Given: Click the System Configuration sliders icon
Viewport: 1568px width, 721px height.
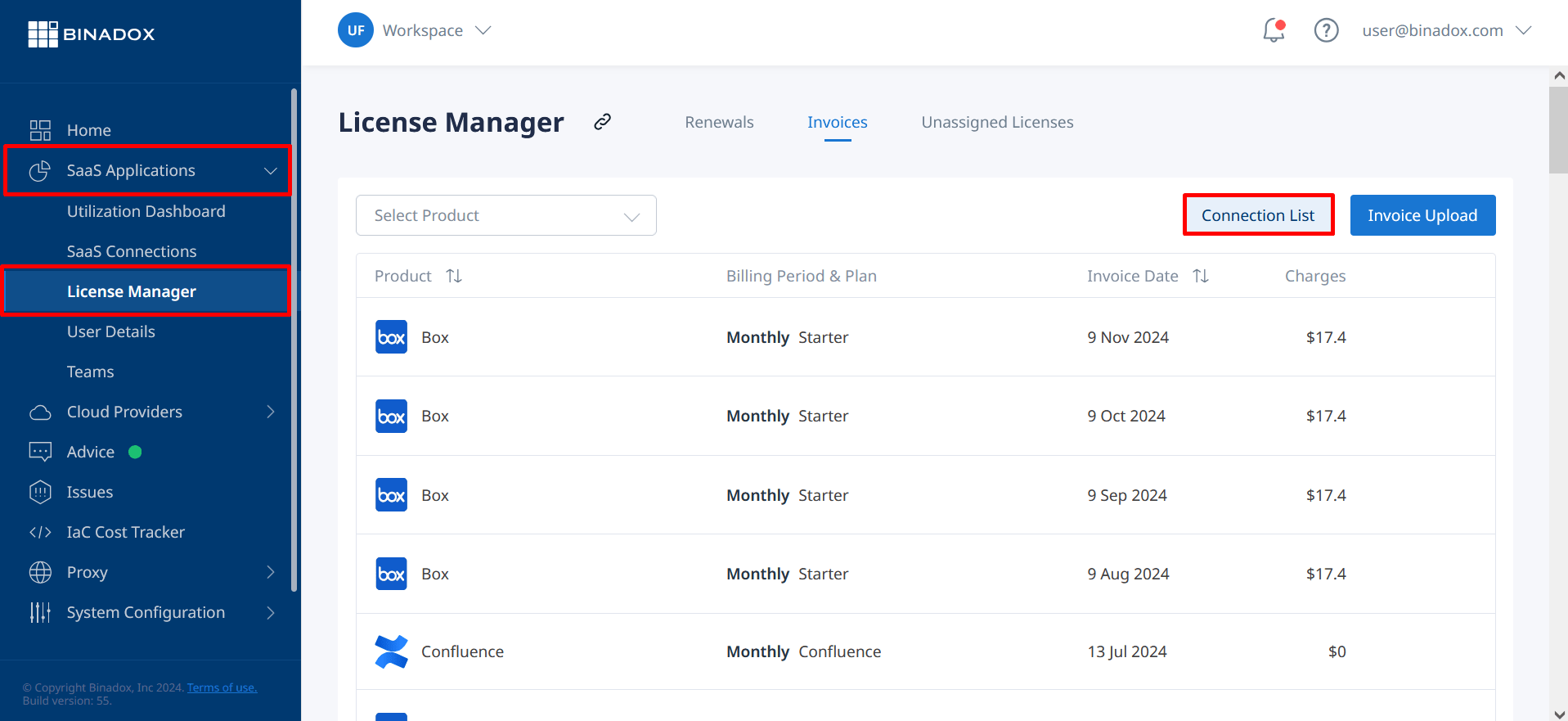Looking at the screenshot, I should pos(40,612).
